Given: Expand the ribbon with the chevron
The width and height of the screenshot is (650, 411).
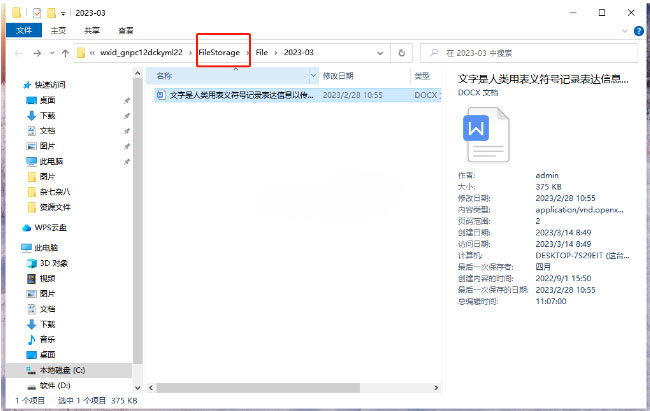Looking at the screenshot, I should click(625, 31).
